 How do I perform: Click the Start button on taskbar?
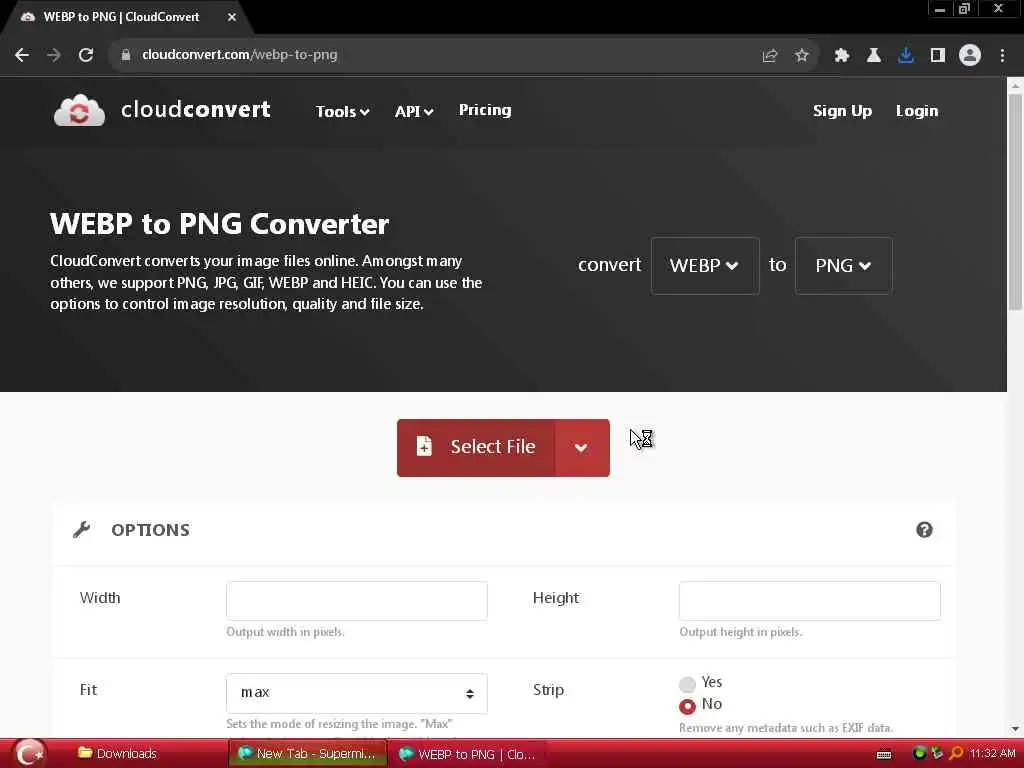click(x=29, y=753)
